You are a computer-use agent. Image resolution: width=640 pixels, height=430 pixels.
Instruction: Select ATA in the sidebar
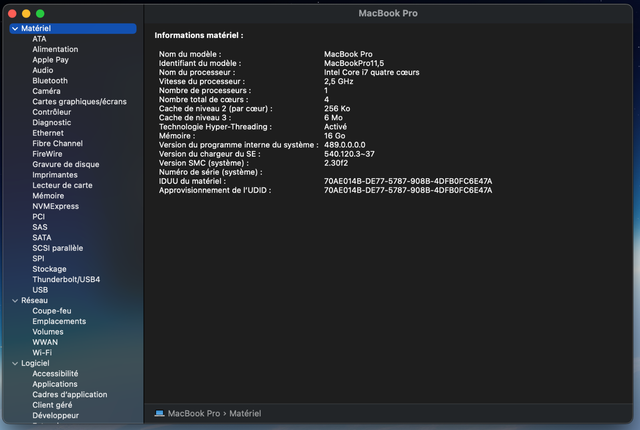tap(39, 39)
